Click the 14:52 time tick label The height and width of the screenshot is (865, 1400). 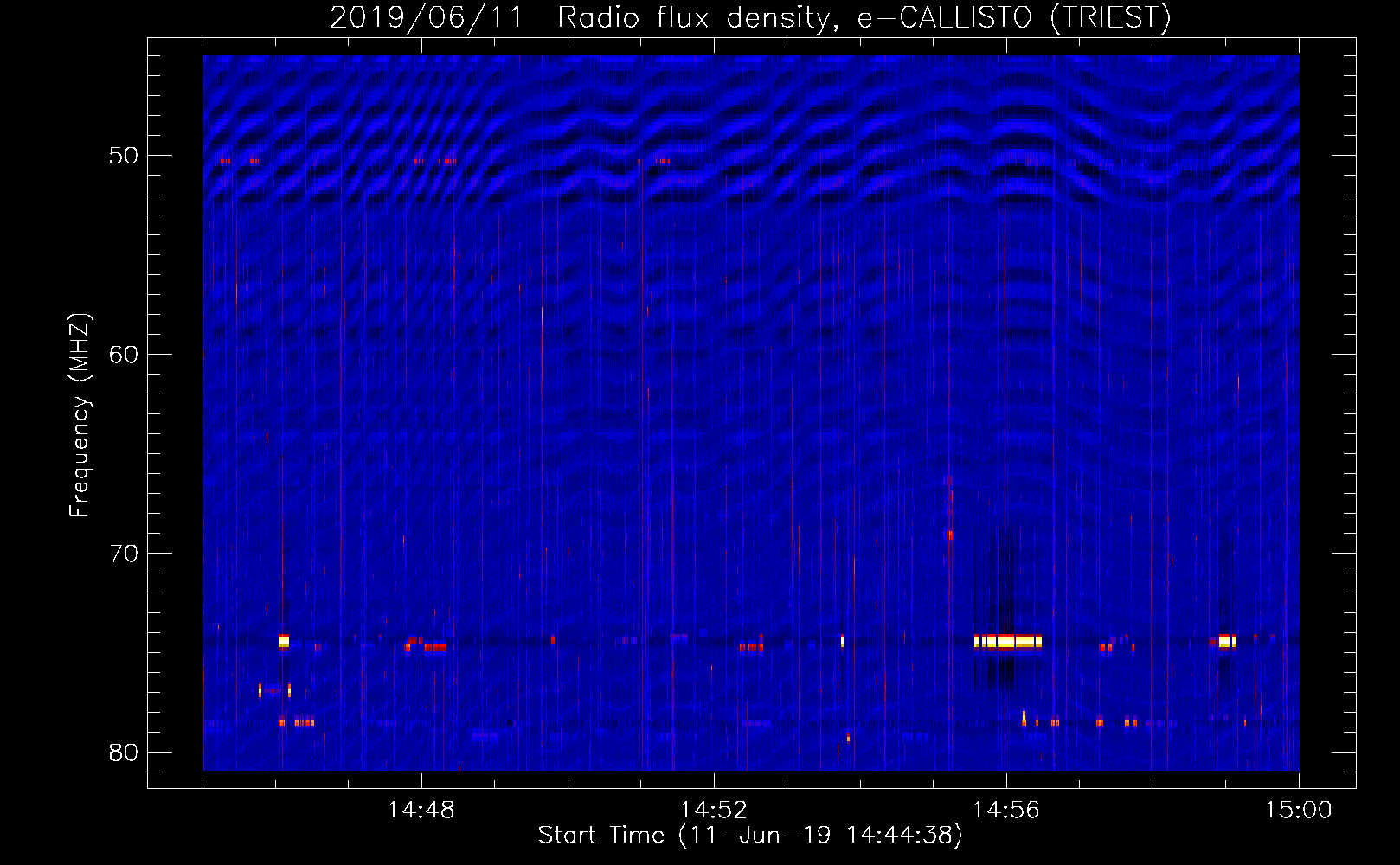point(713,811)
